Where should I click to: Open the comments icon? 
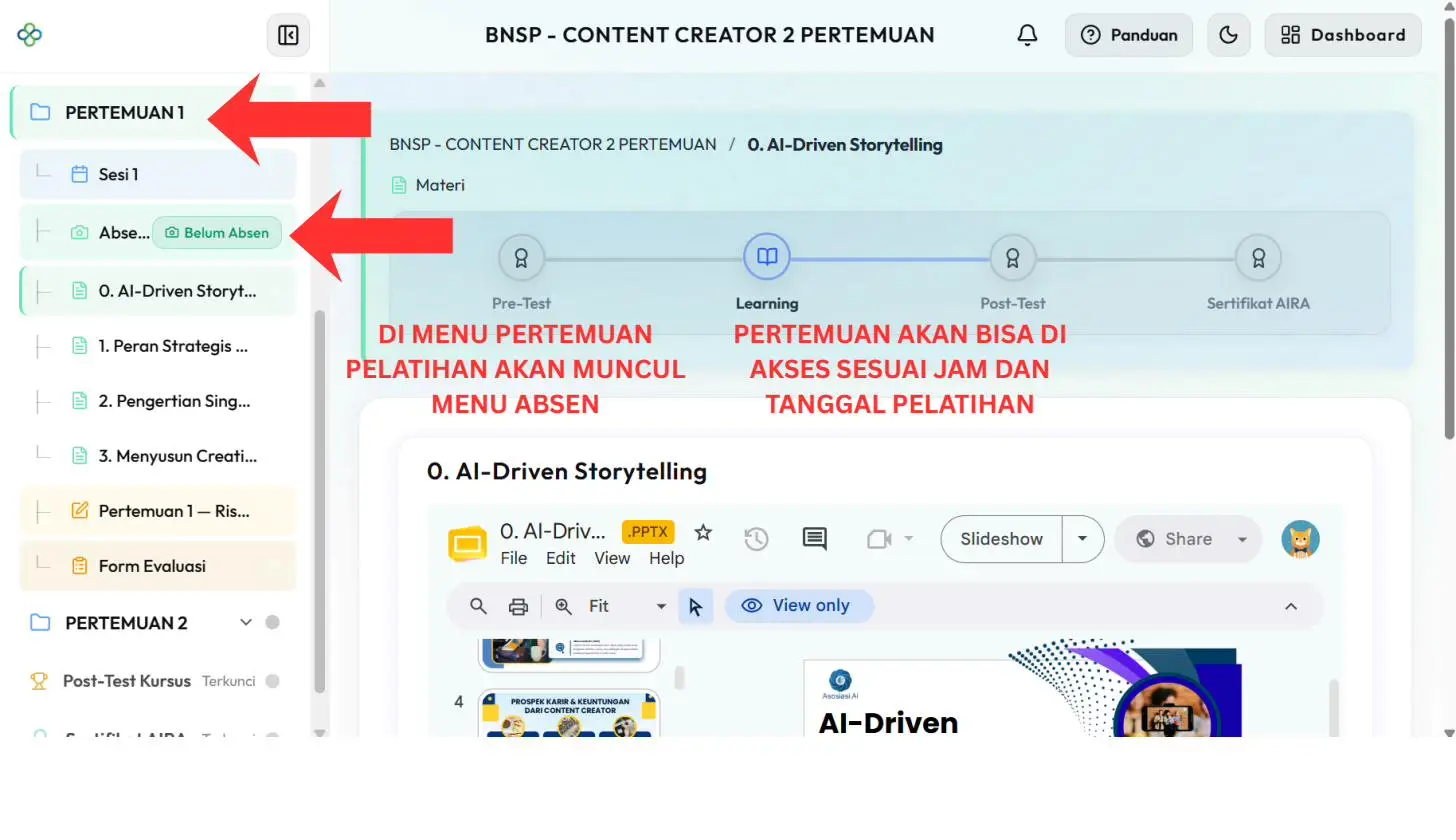click(x=815, y=539)
